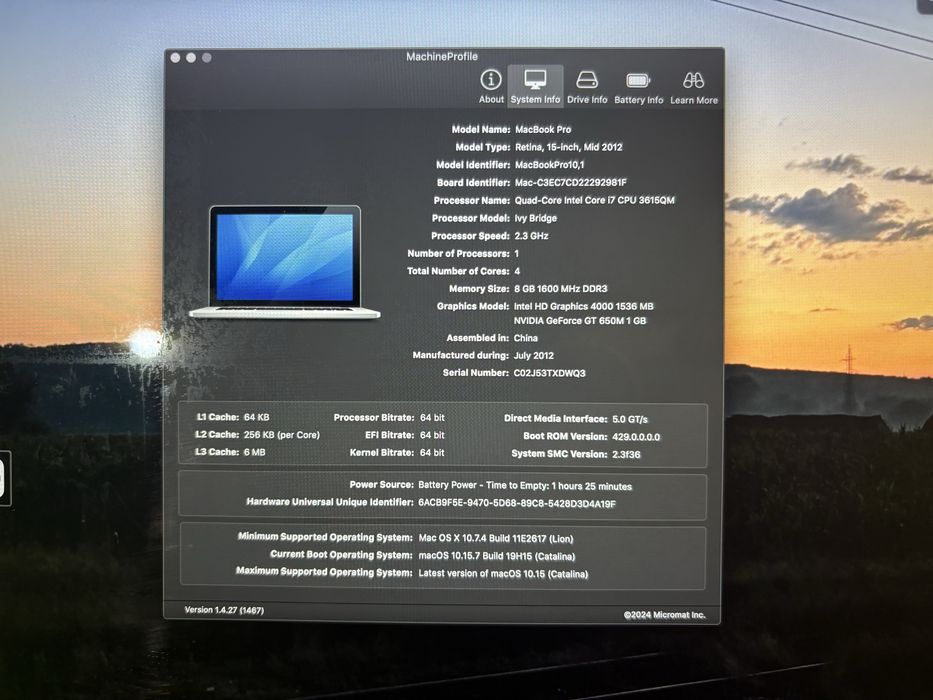Click the MacBook Pro laptop image
This screenshot has width=933, height=700.
(284, 262)
